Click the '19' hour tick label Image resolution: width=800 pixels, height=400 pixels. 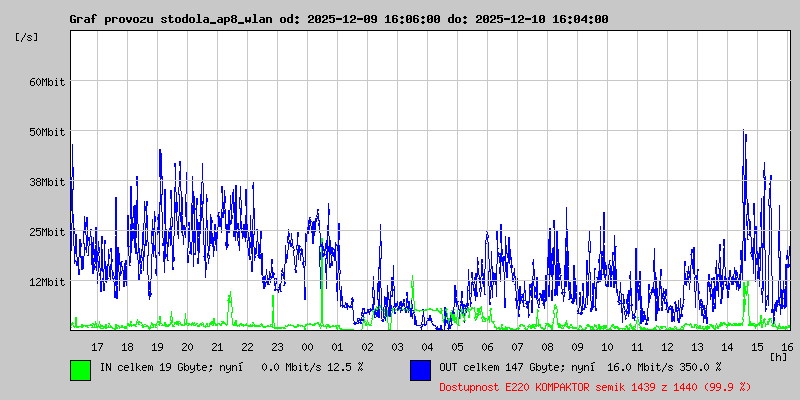[x=157, y=347]
